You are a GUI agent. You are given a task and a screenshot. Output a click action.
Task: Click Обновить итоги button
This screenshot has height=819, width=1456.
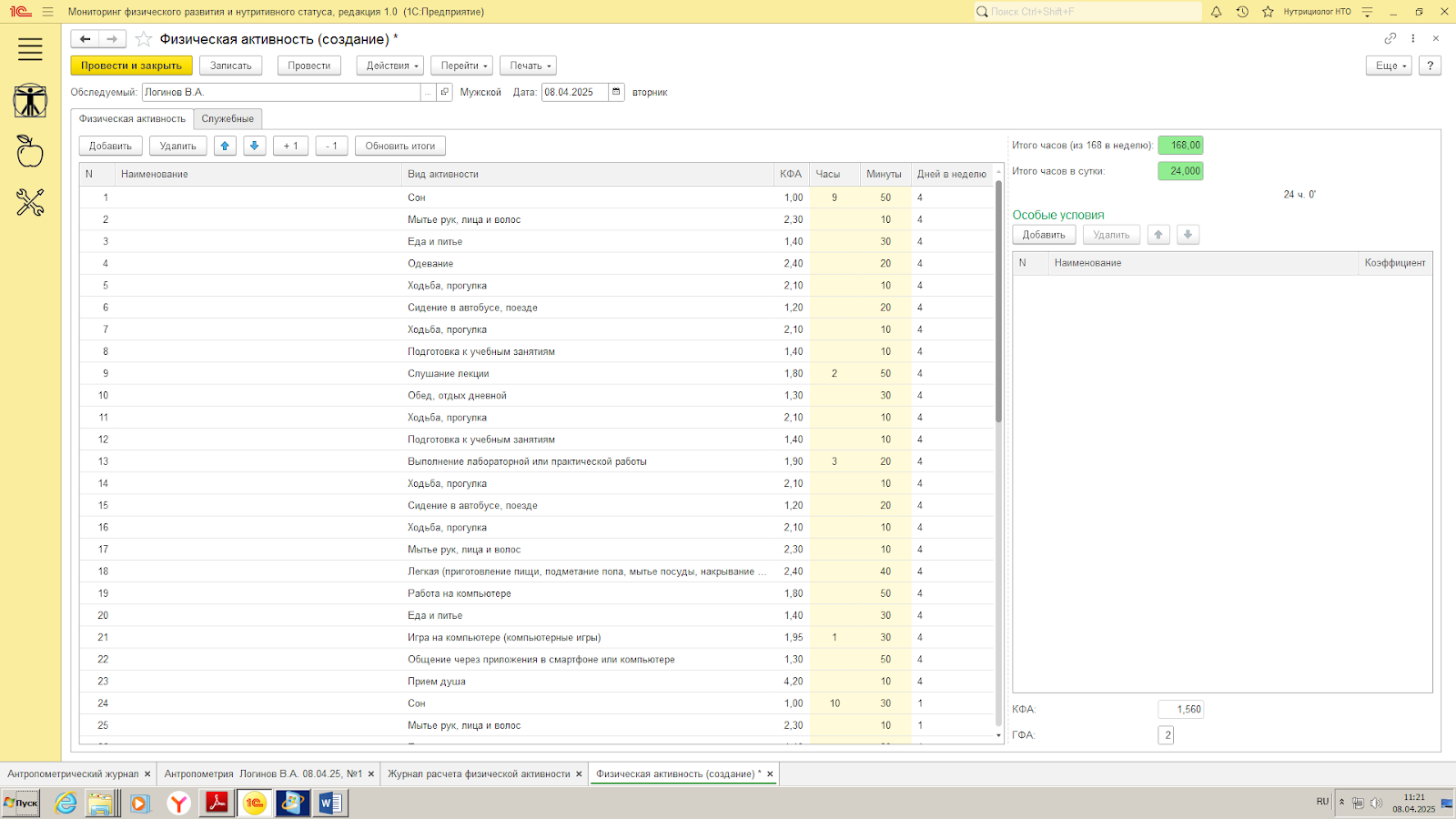(x=399, y=146)
